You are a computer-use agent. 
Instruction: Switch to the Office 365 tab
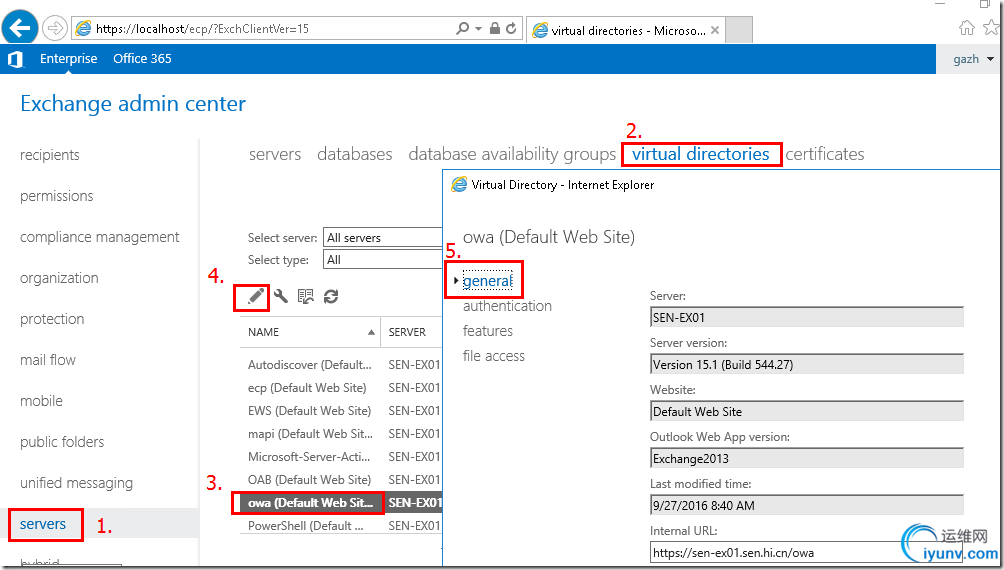click(142, 58)
